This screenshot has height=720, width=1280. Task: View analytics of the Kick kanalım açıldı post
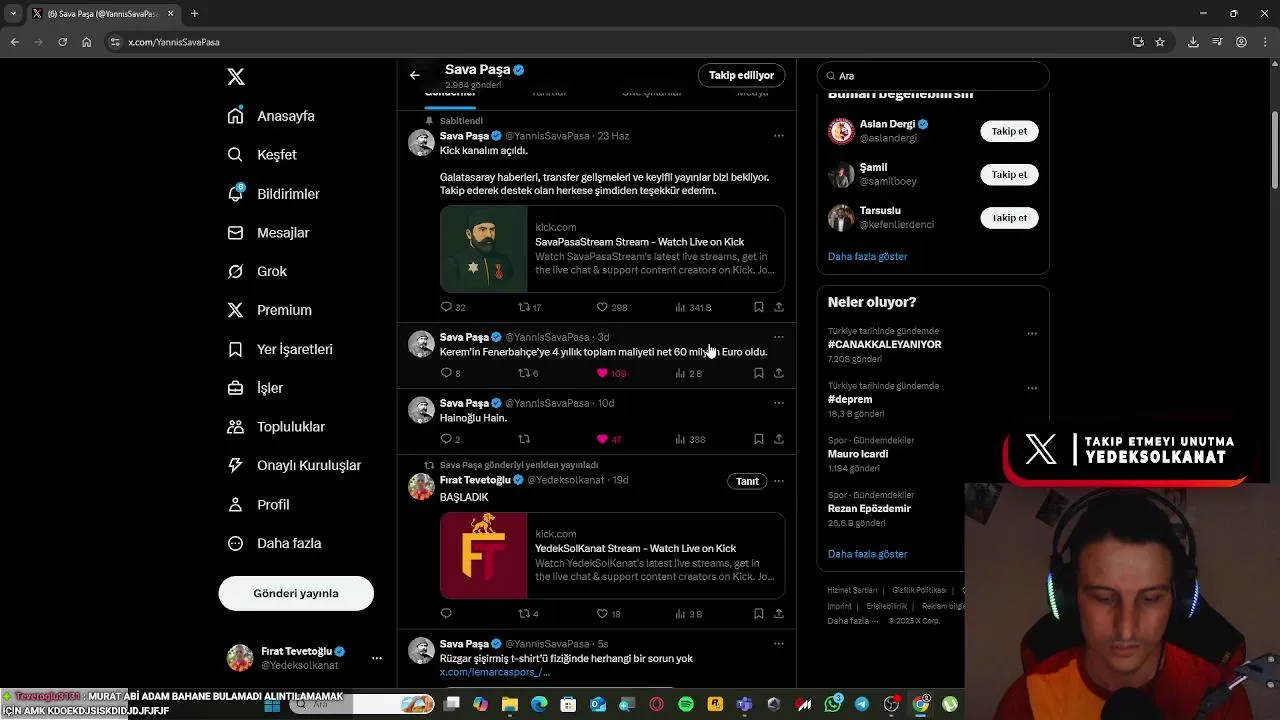click(681, 307)
